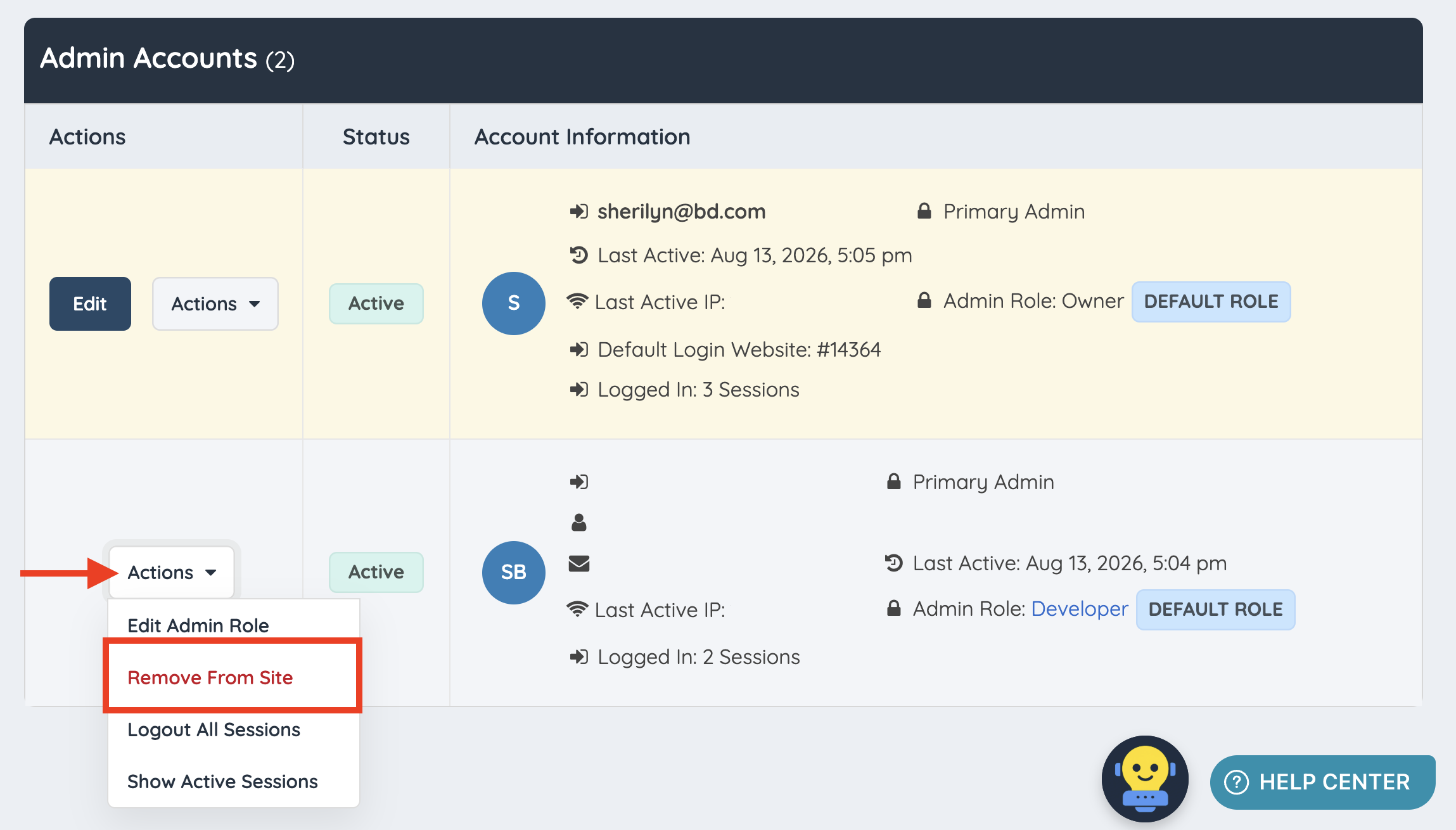The width and height of the screenshot is (1456, 830).
Task: Click the Active status badge for sherilyn@bd.com
Action: (x=376, y=303)
